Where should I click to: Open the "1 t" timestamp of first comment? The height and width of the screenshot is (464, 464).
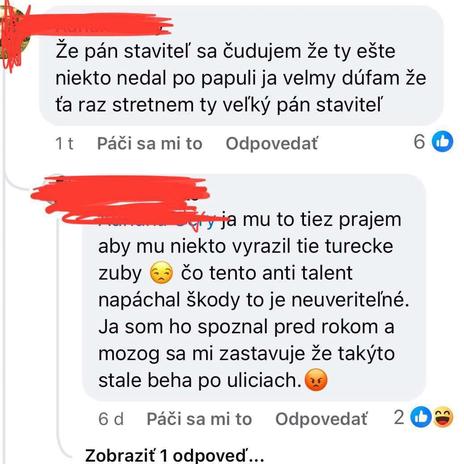64,144
